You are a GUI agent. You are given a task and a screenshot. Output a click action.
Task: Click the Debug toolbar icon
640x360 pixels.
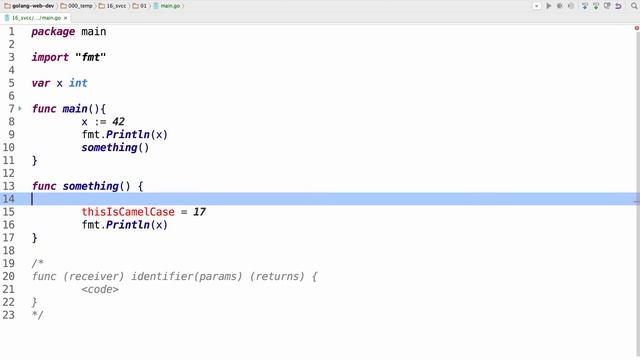(560, 6)
